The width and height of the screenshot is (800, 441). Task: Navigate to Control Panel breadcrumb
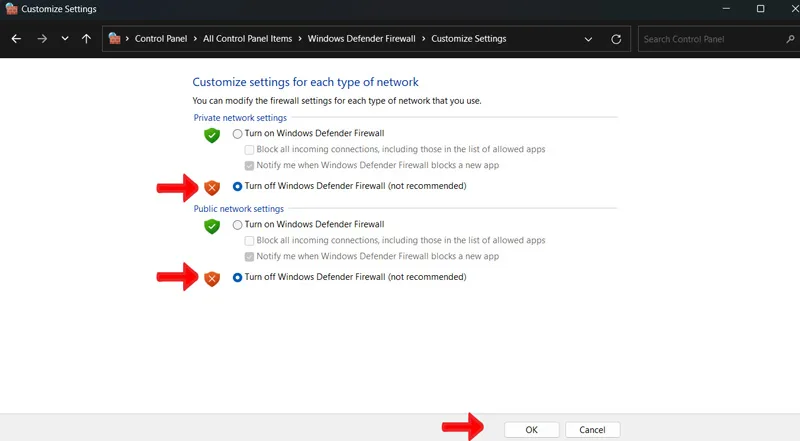pyautogui.click(x=161, y=39)
